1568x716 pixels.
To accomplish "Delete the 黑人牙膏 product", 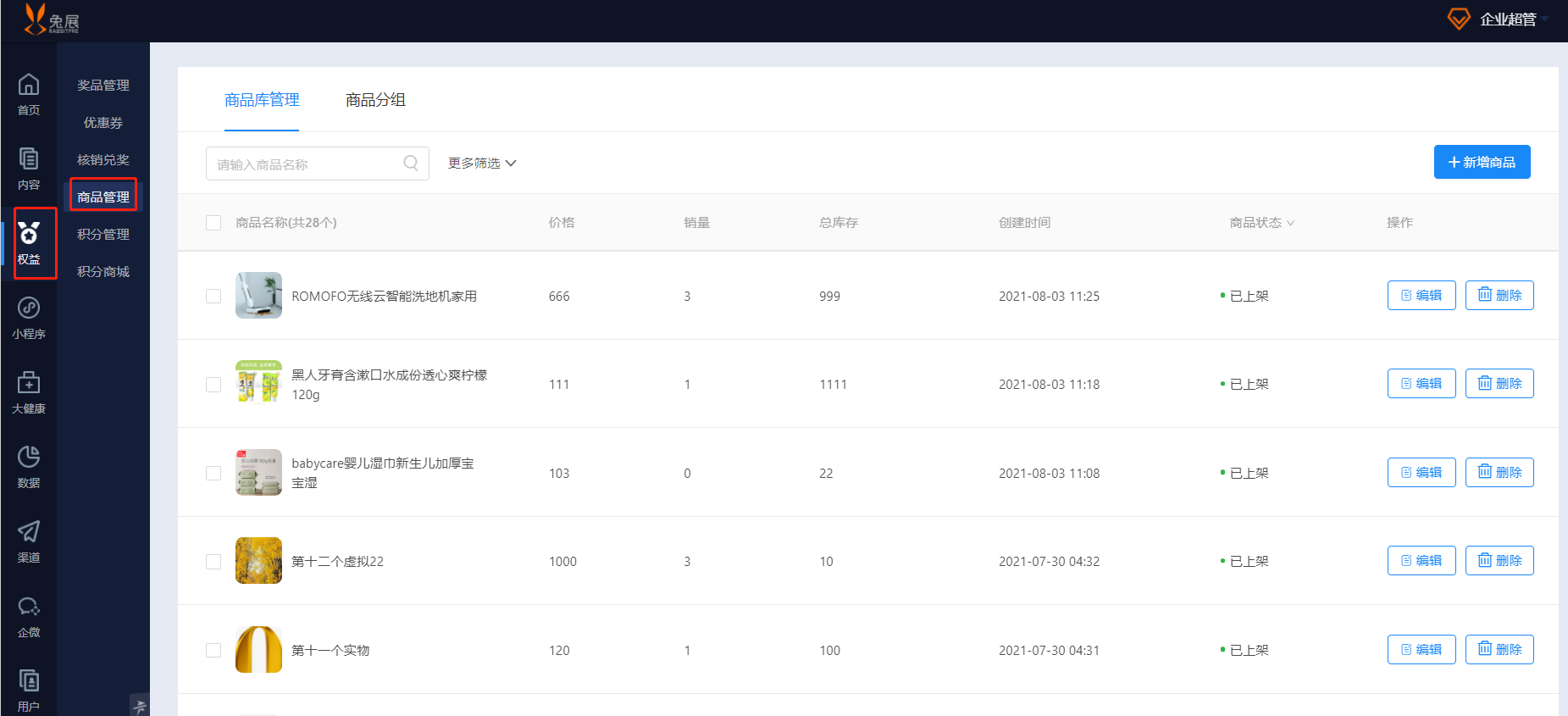I will coord(1499,383).
